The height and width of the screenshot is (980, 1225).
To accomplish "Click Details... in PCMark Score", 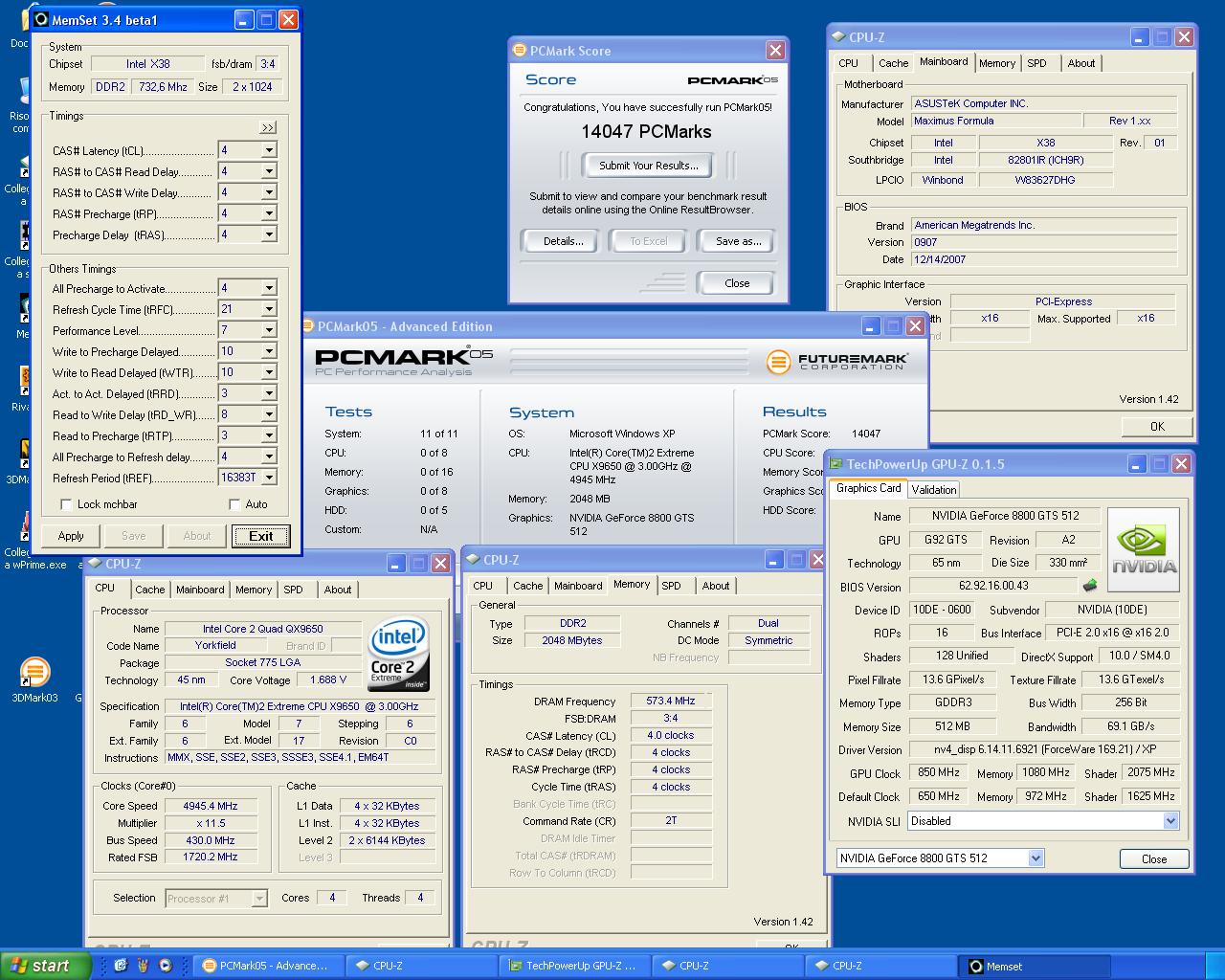I will click(x=563, y=241).
